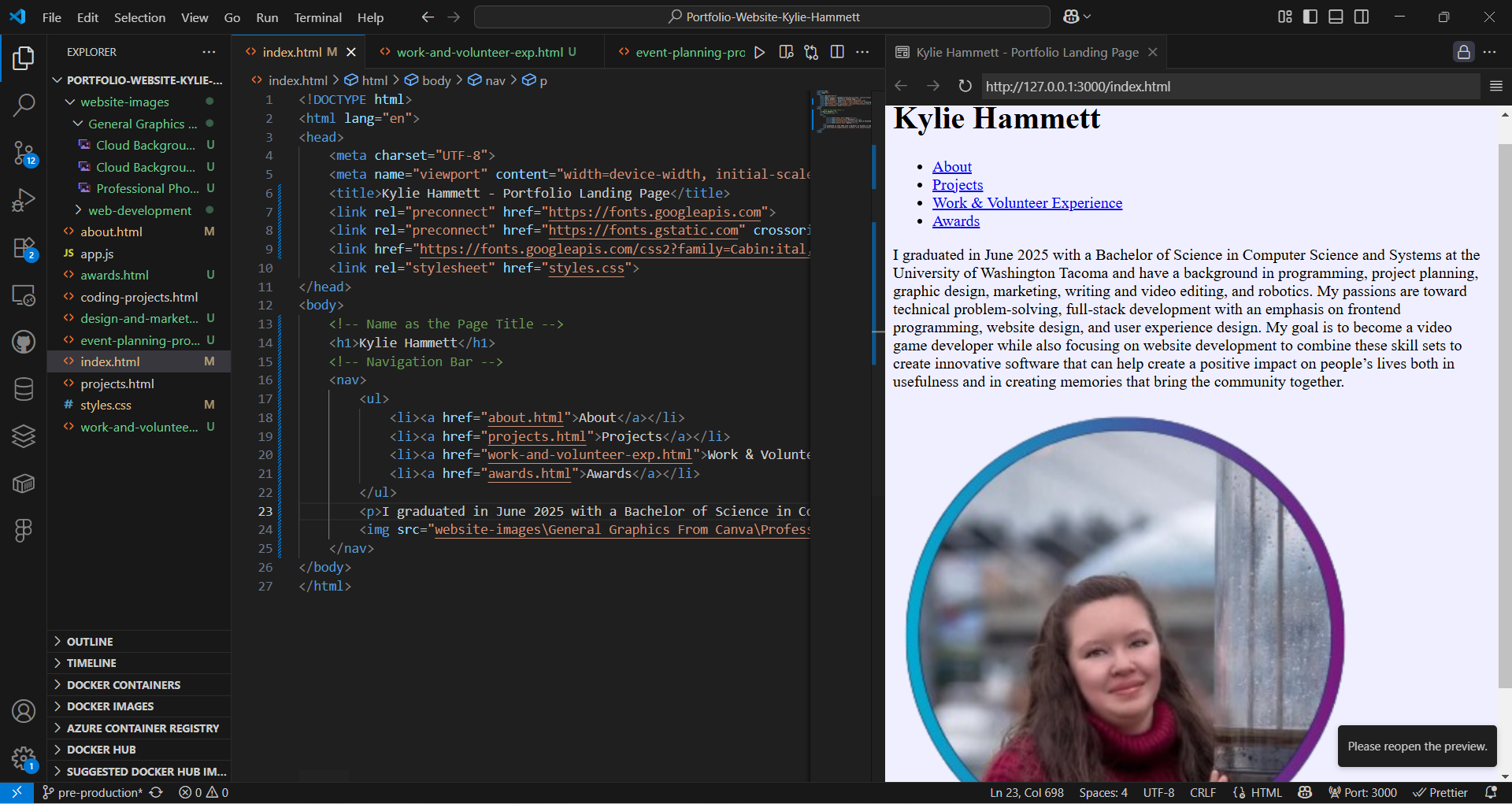Reload the preview page
This screenshot has width=1512, height=804.
click(x=965, y=86)
